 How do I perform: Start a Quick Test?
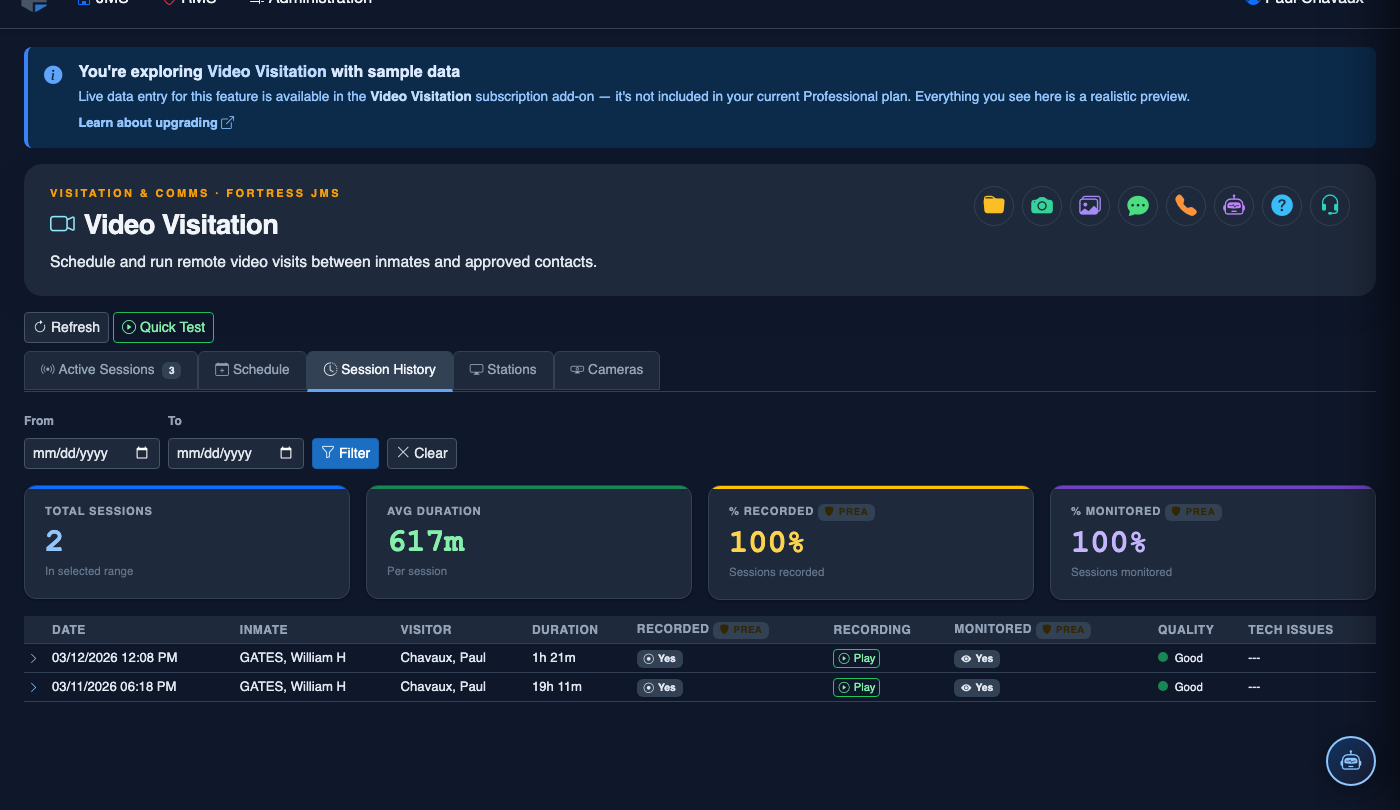[163, 327]
